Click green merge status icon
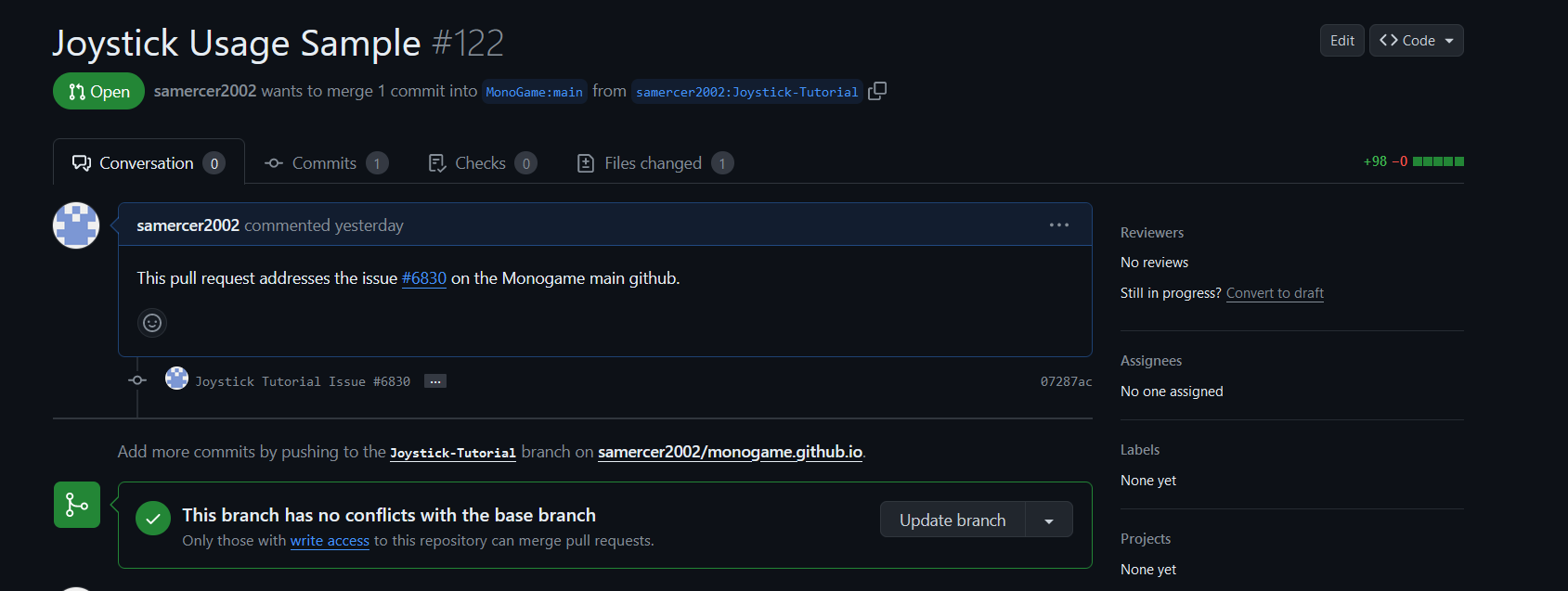The width and height of the screenshot is (1568, 591). (x=77, y=505)
